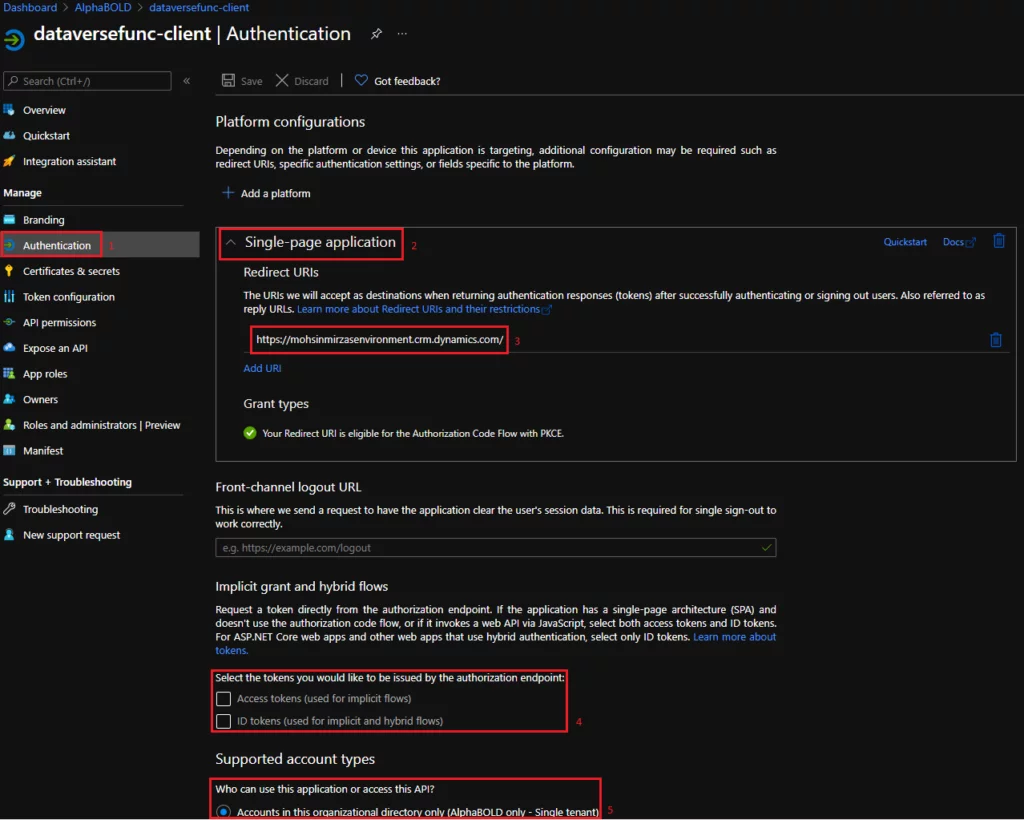The image size is (1024, 820).
Task: Click the Expose an API cloud icon
Action: 9,348
